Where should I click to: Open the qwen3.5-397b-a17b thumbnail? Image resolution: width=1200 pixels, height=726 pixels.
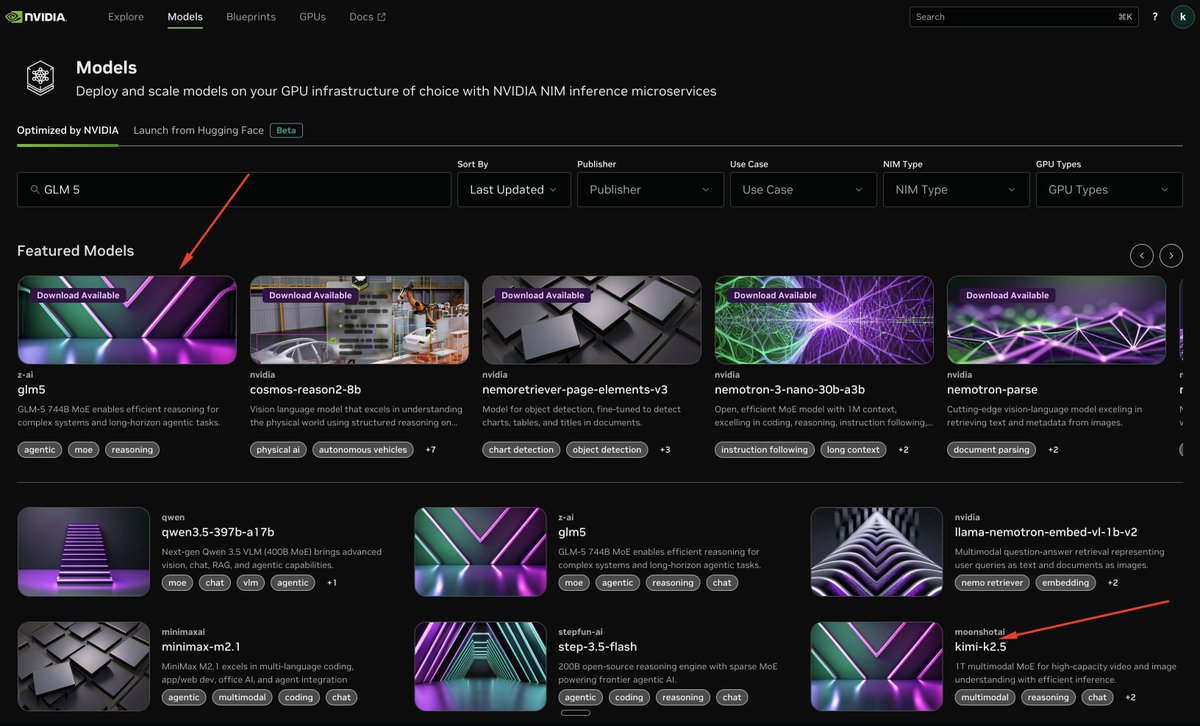[x=84, y=552]
